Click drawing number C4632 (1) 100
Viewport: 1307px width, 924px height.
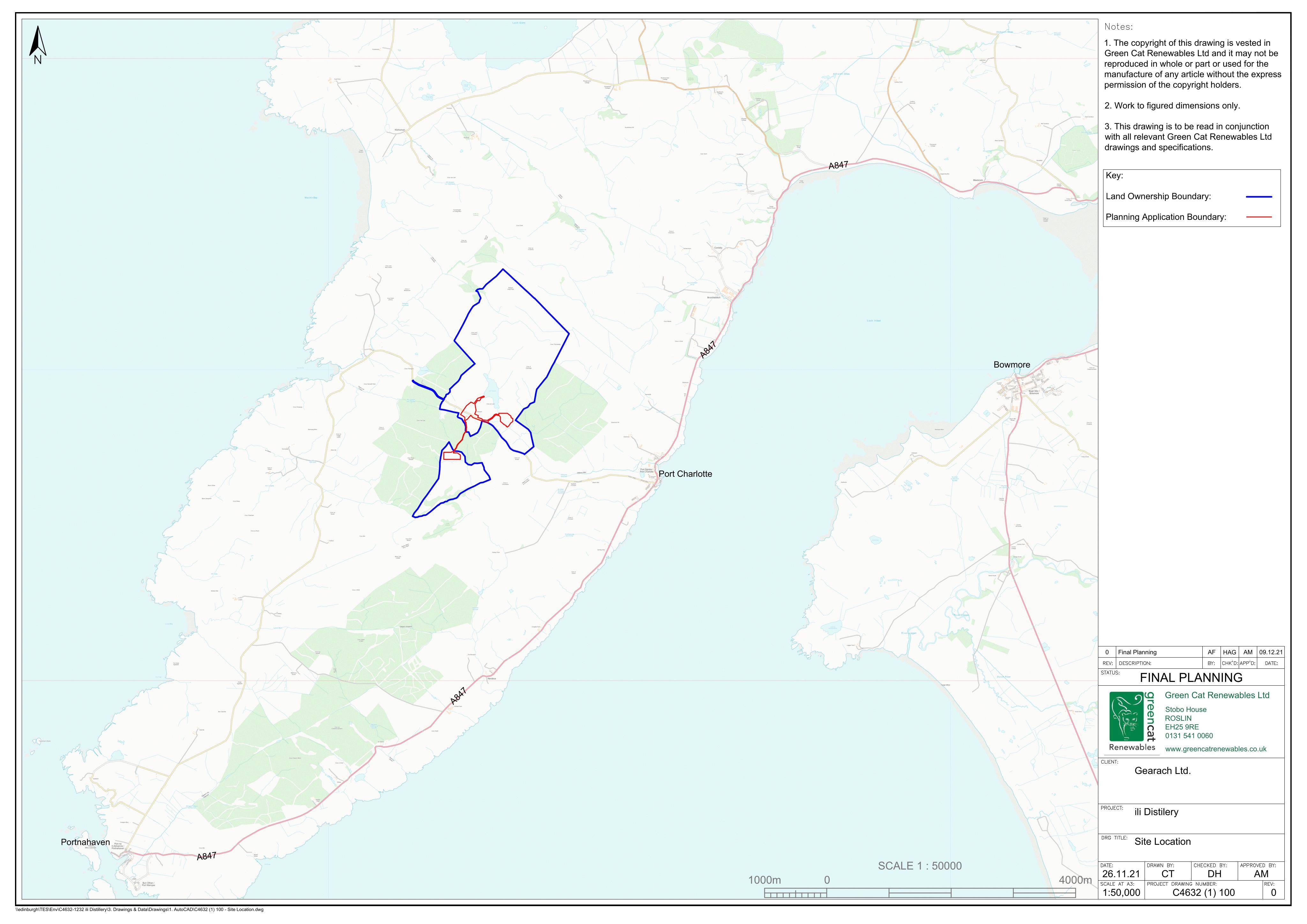pyautogui.click(x=1203, y=893)
